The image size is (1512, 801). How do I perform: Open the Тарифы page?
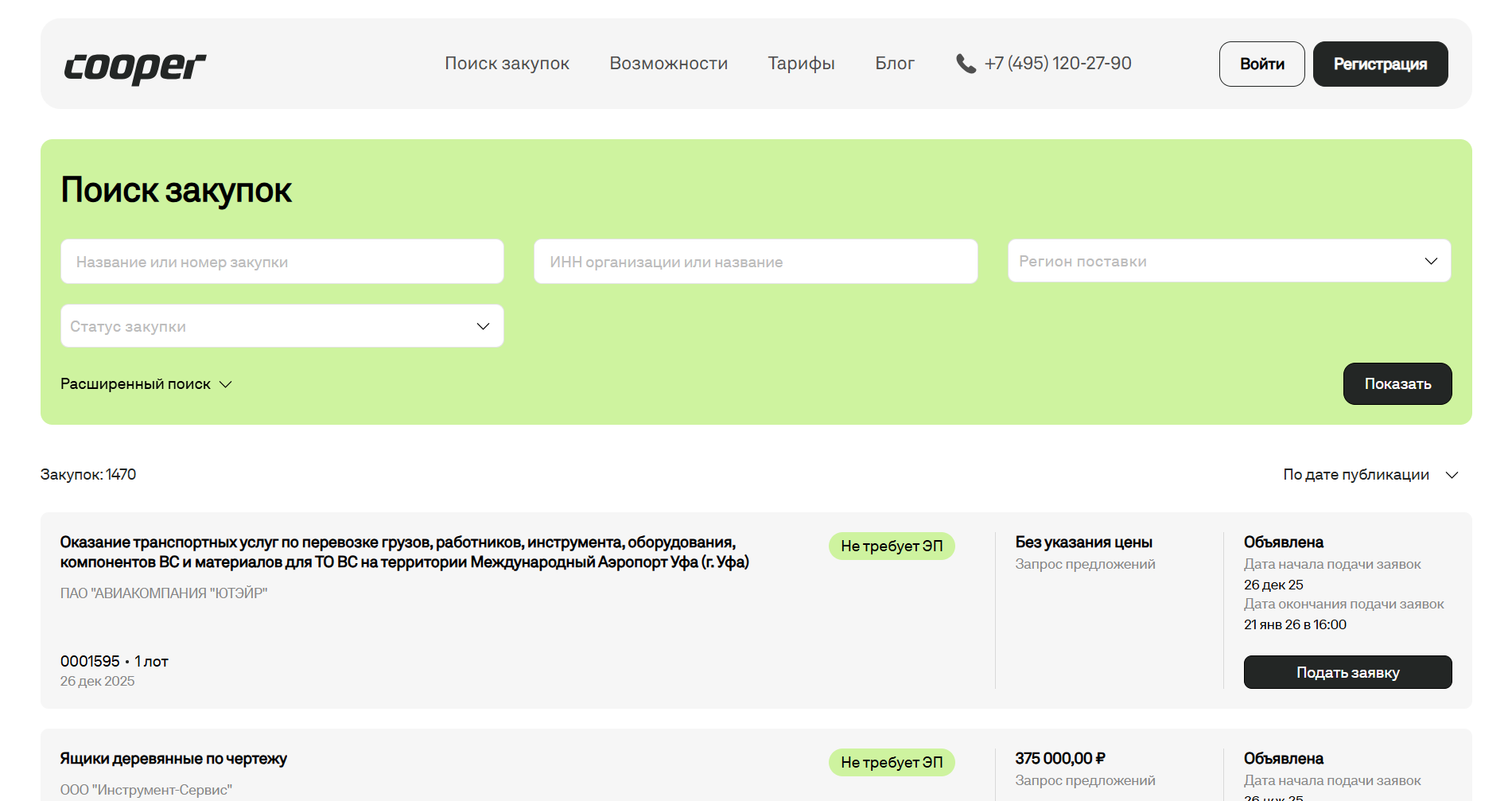[801, 64]
